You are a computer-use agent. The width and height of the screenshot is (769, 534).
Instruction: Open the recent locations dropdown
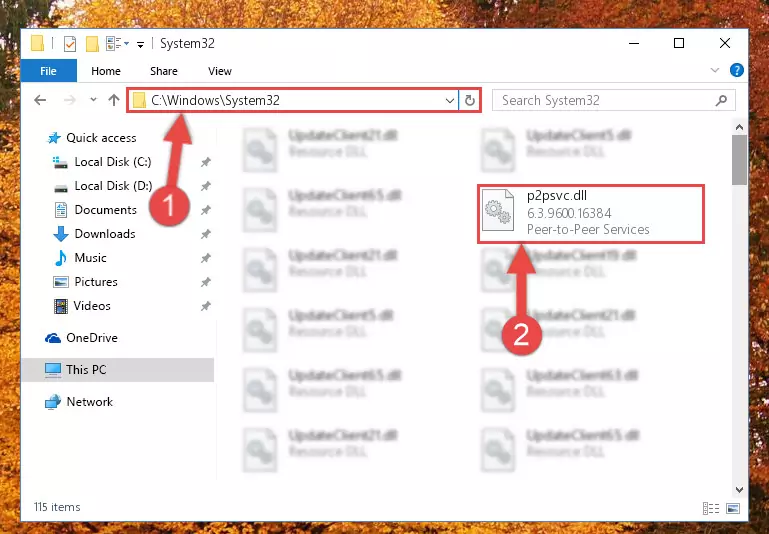coord(93,100)
